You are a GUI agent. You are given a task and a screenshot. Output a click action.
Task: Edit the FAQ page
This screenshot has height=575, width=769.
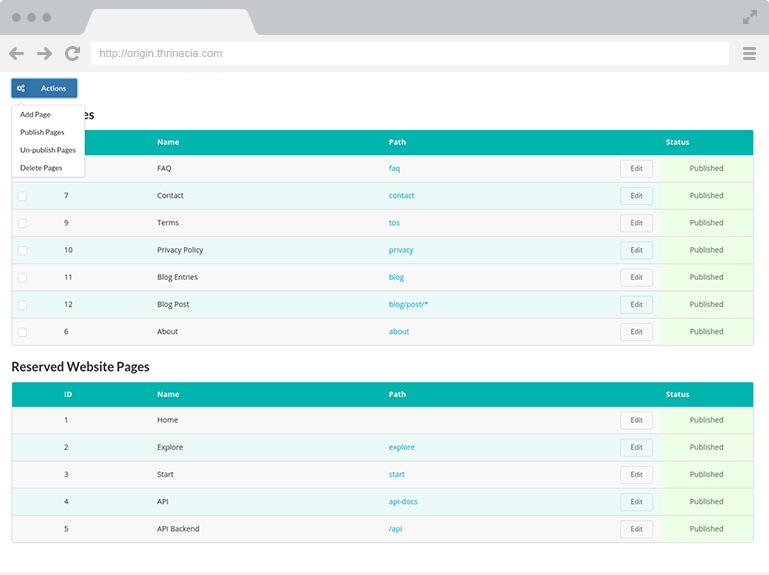(x=636, y=168)
